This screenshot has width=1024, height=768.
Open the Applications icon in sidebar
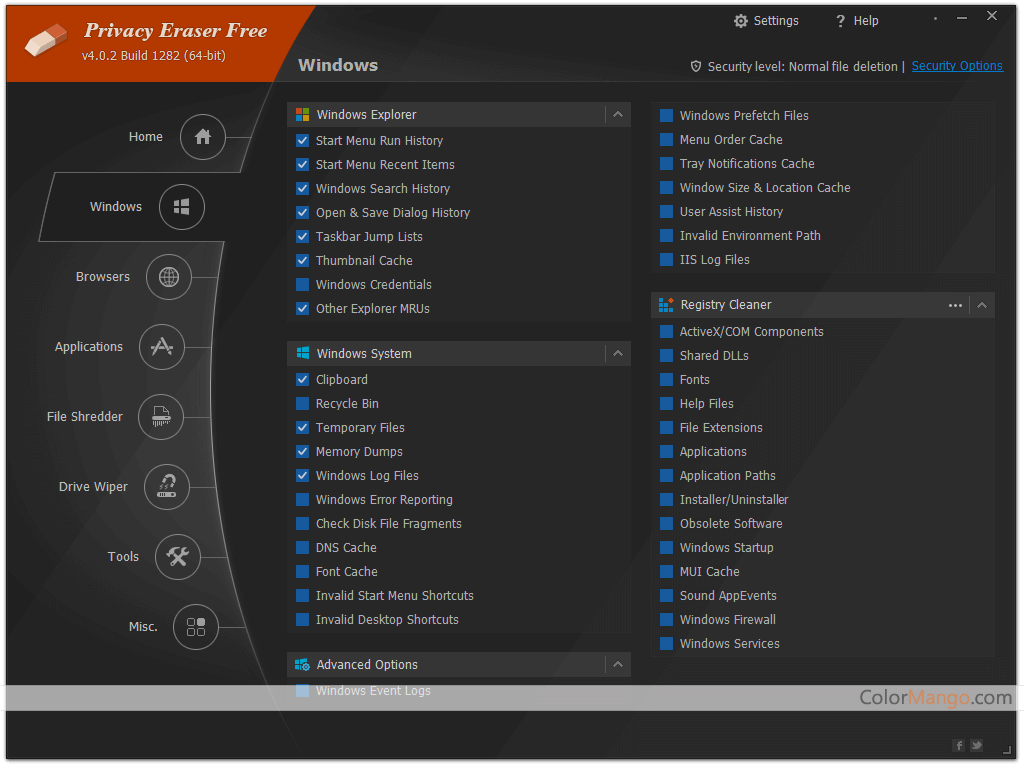(161, 347)
